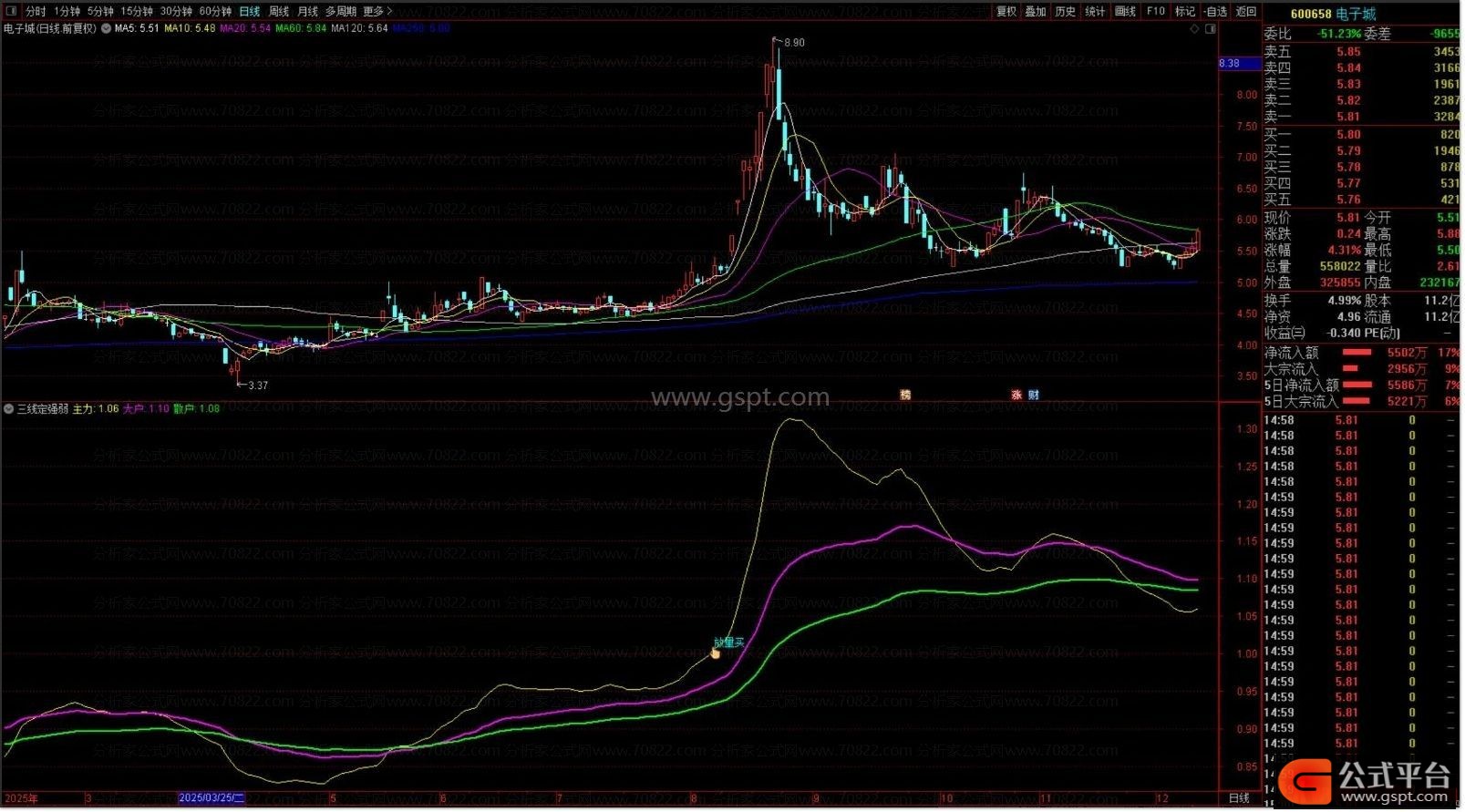Click the 2025/03/25 date marker on timeline
This screenshot has width=1465, height=812.
(211, 798)
